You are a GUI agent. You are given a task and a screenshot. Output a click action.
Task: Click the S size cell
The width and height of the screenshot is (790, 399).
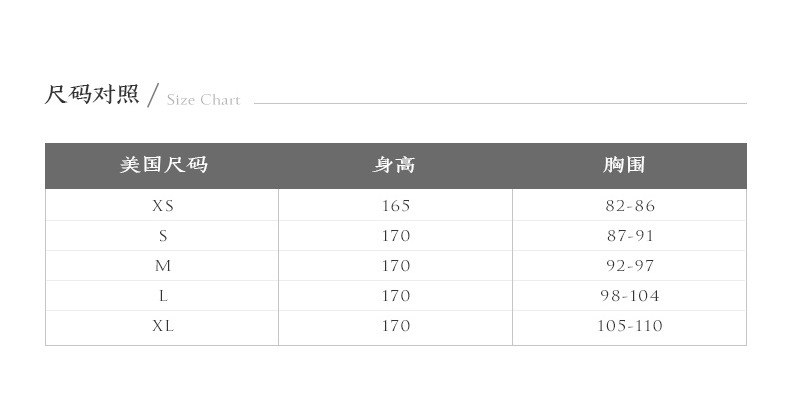tap(163, 236)
